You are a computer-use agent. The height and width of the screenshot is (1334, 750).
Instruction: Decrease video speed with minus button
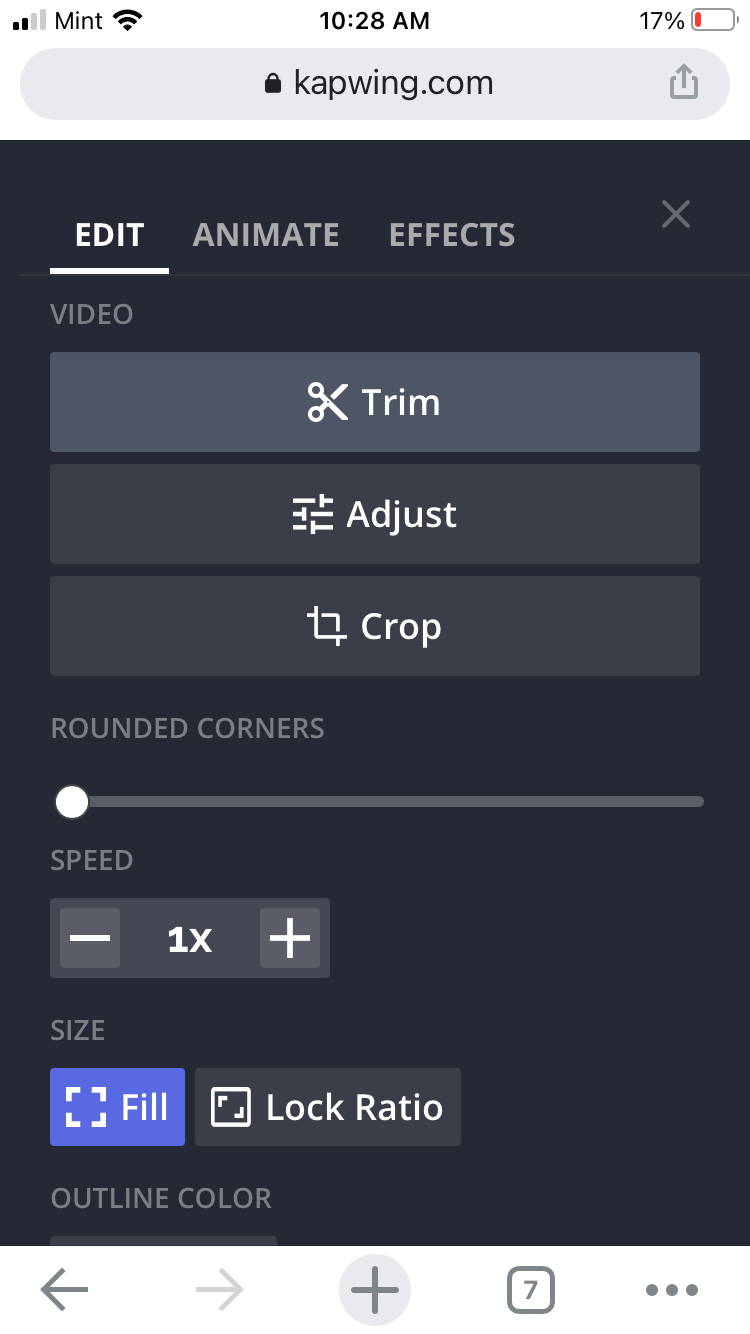[x=90, y=938]
